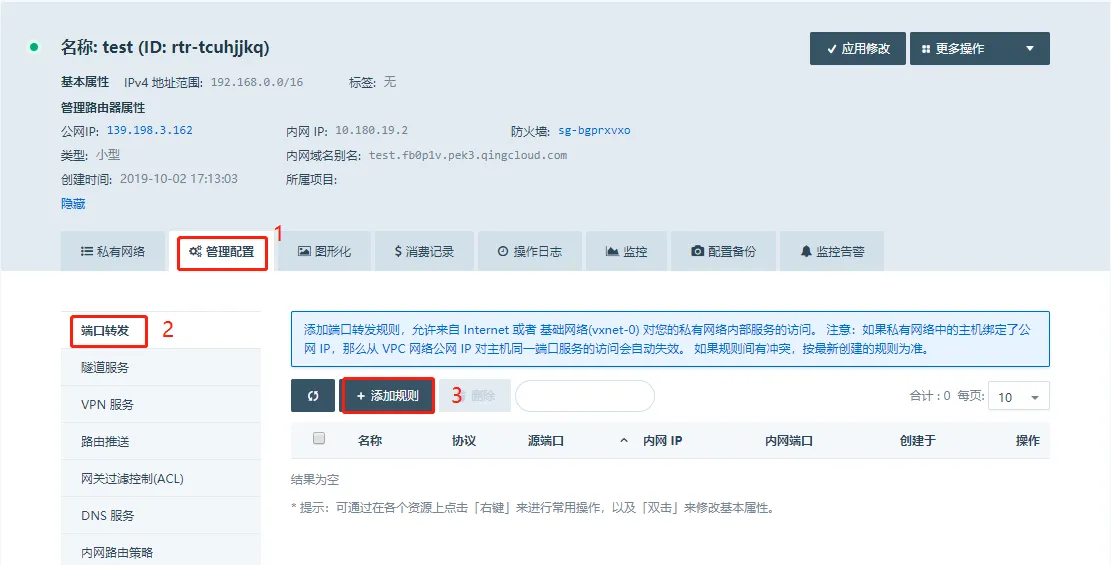Click the 应用修改 button
The image size is (1111, 565).
(x=857, y=48)
